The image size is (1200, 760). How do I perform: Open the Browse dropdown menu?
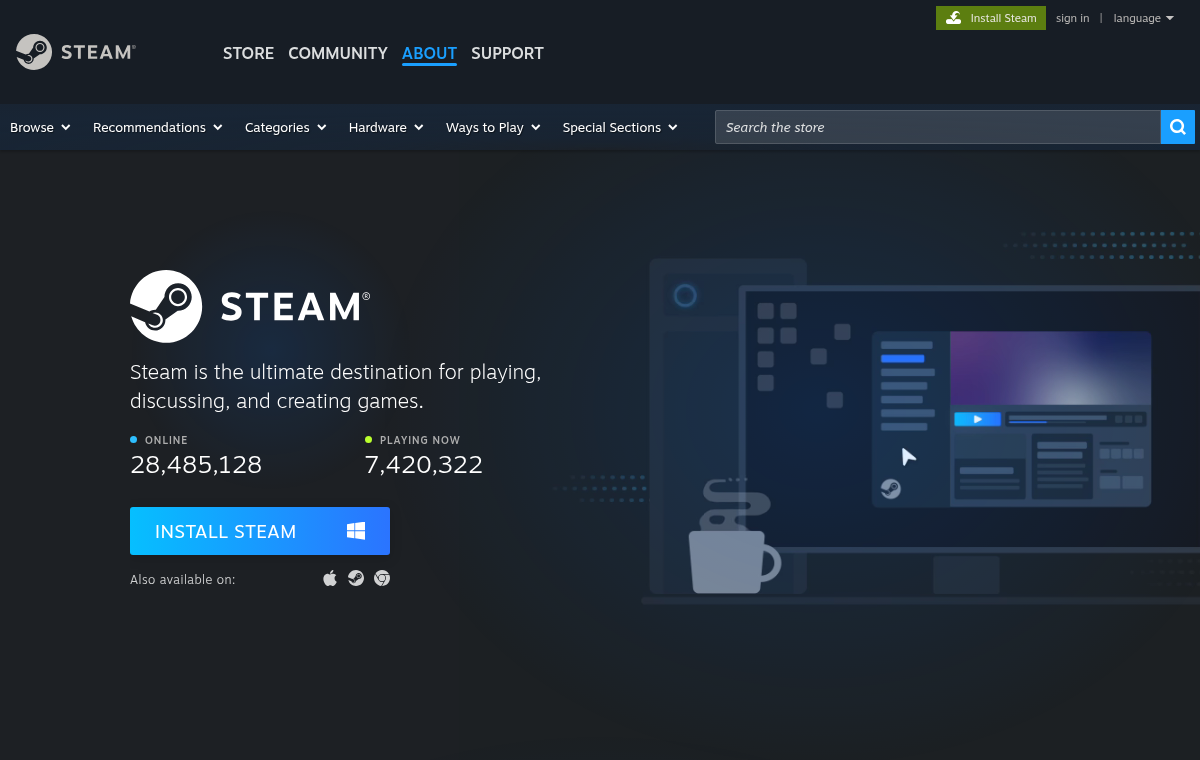coord(40,127)
